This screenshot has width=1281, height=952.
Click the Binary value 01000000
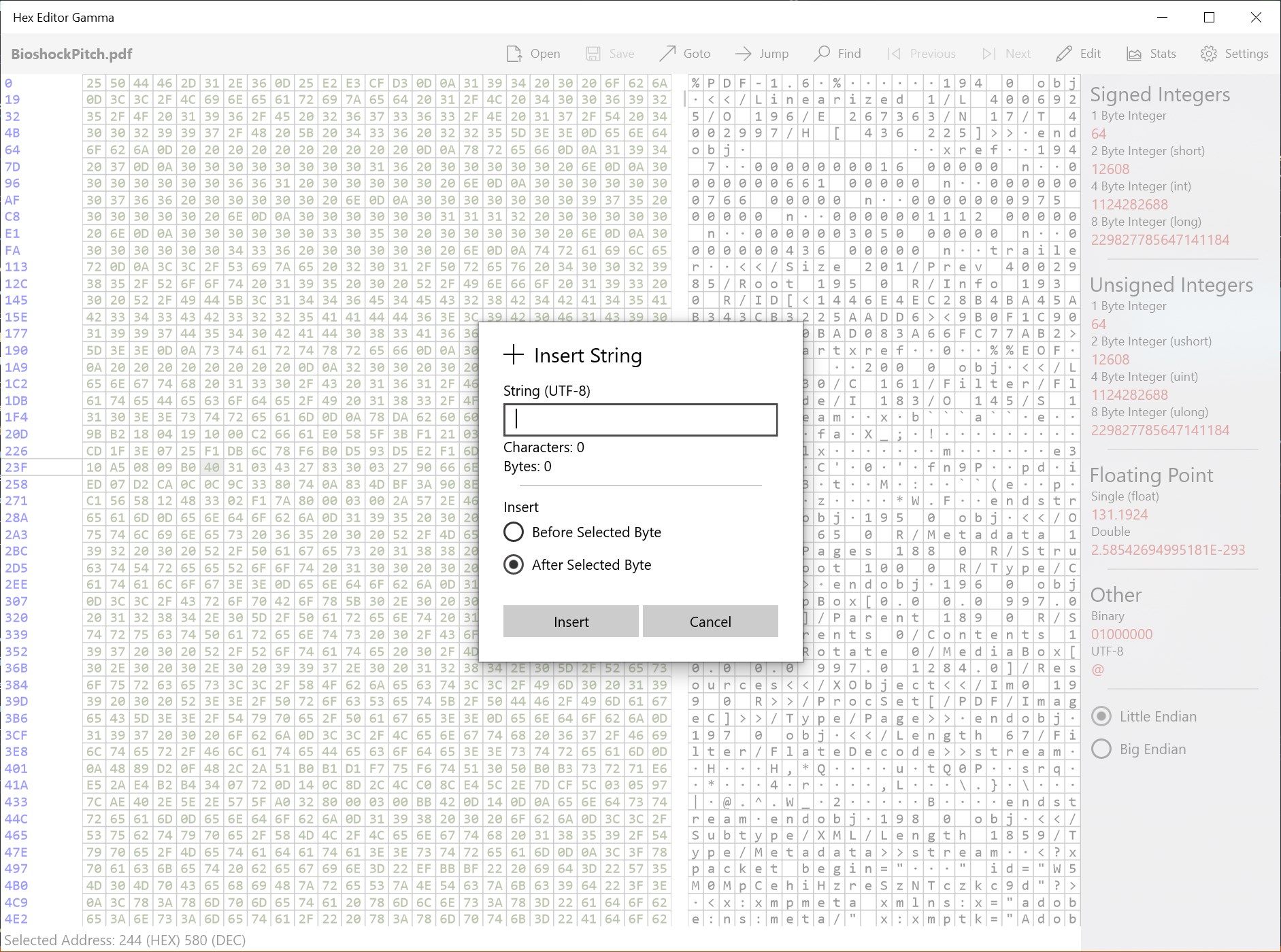point(1122,634)
